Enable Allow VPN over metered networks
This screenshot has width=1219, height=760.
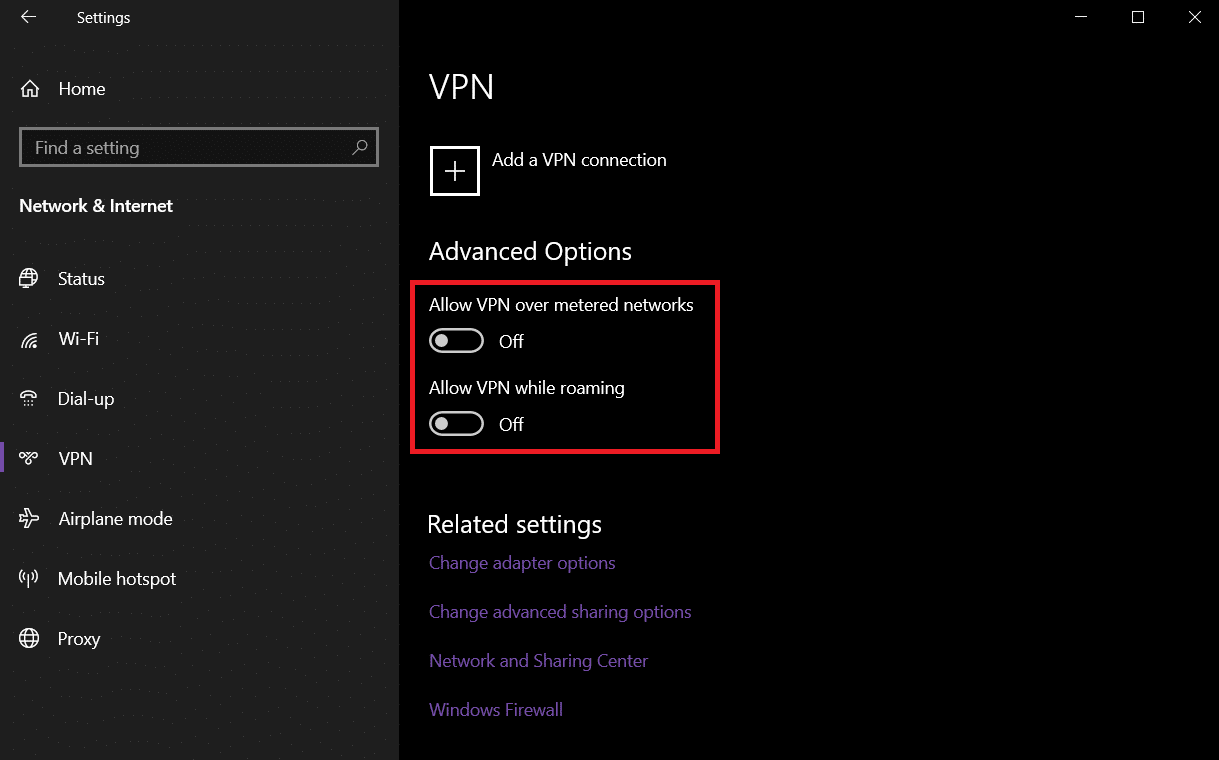click(456, 341)
